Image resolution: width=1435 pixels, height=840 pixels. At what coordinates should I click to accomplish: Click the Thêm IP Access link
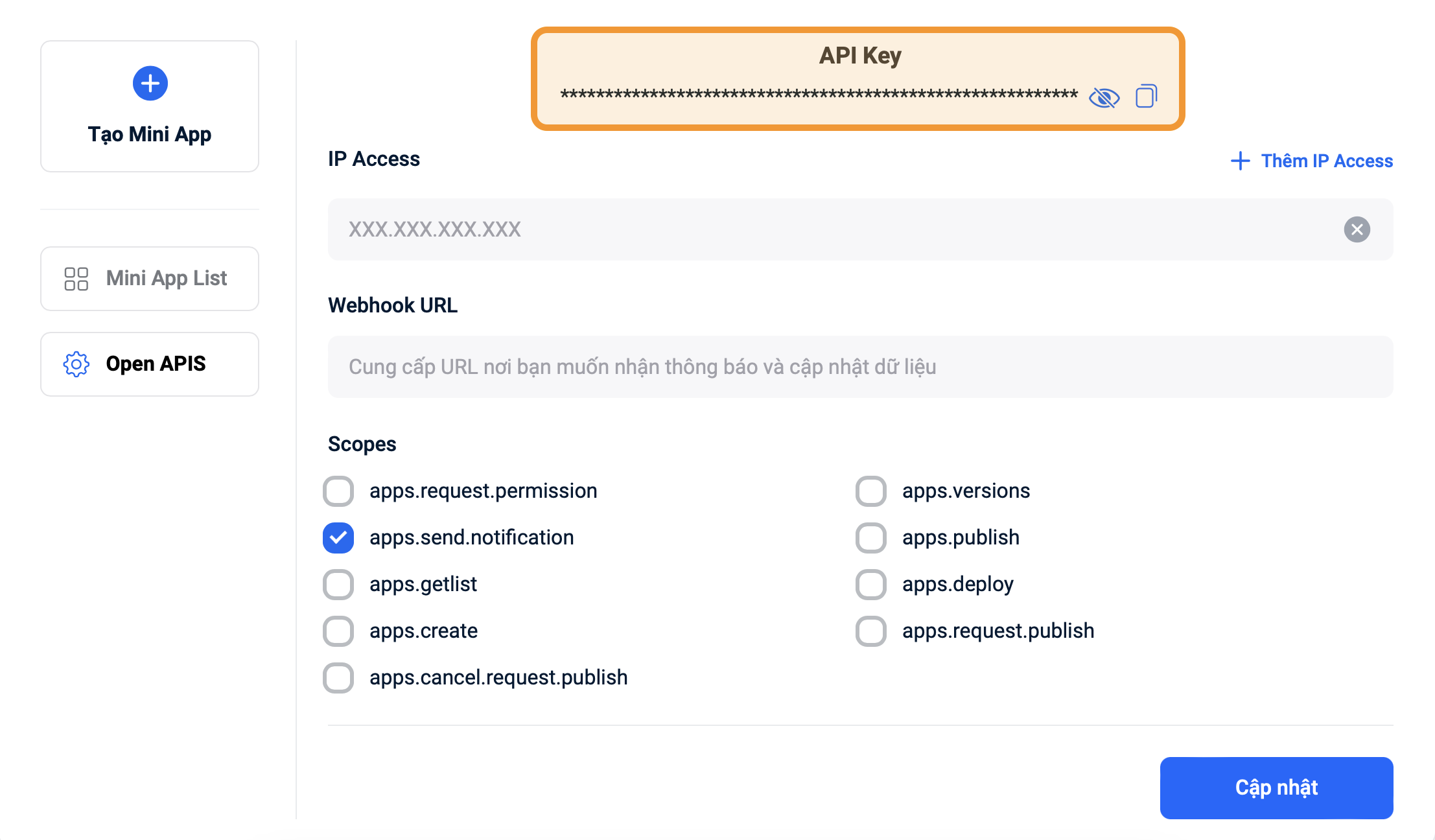(1326, 161)
